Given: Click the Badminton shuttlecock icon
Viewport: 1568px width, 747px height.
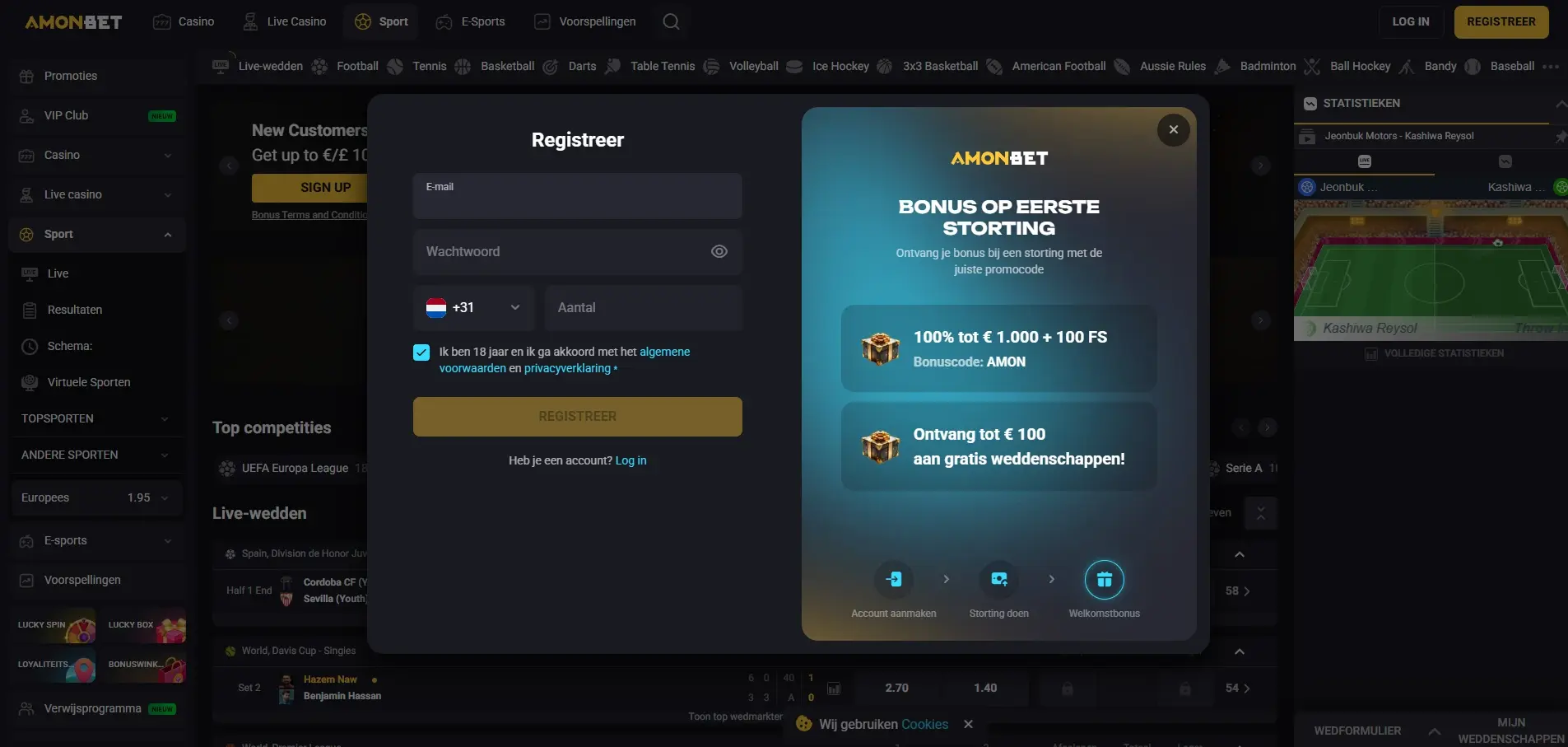Looking at the screenshot, I should pyautogui.click(x=1223, y=67).
